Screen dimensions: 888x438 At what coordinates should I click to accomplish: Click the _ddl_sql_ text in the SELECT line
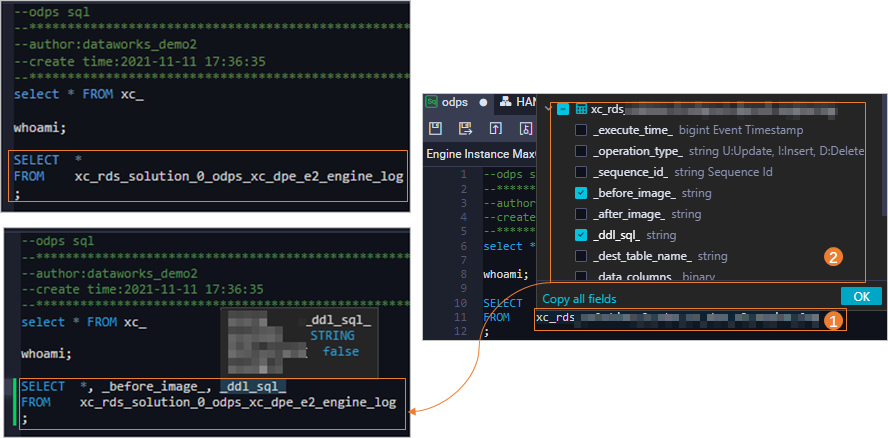coord(253,387)
